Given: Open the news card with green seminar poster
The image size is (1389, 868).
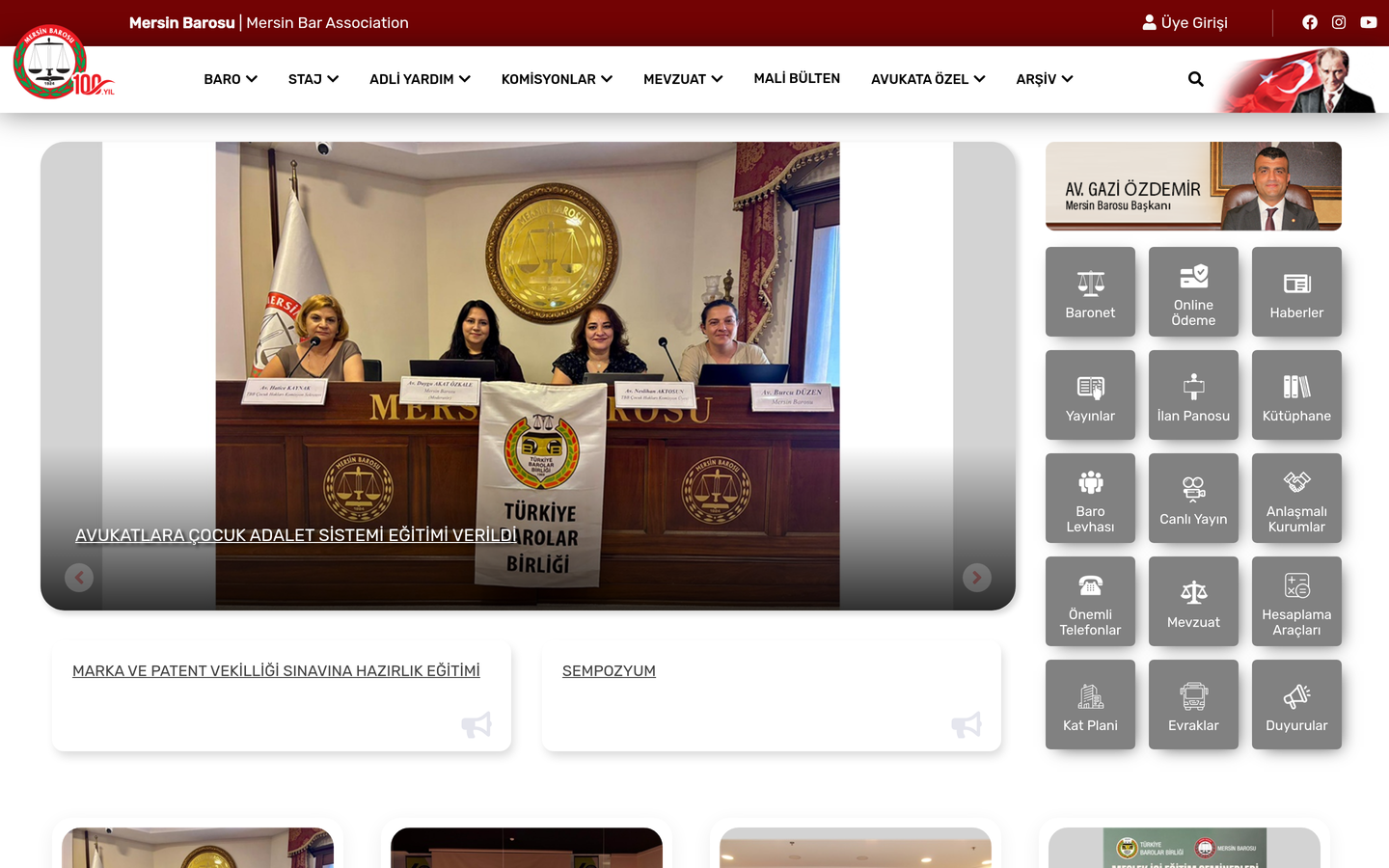Looking at the screenshot, I should click(1185, 848).
